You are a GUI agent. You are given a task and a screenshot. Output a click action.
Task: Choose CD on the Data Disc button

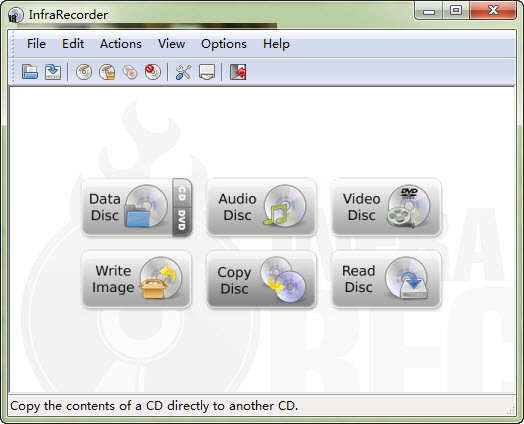coord(182,193)
